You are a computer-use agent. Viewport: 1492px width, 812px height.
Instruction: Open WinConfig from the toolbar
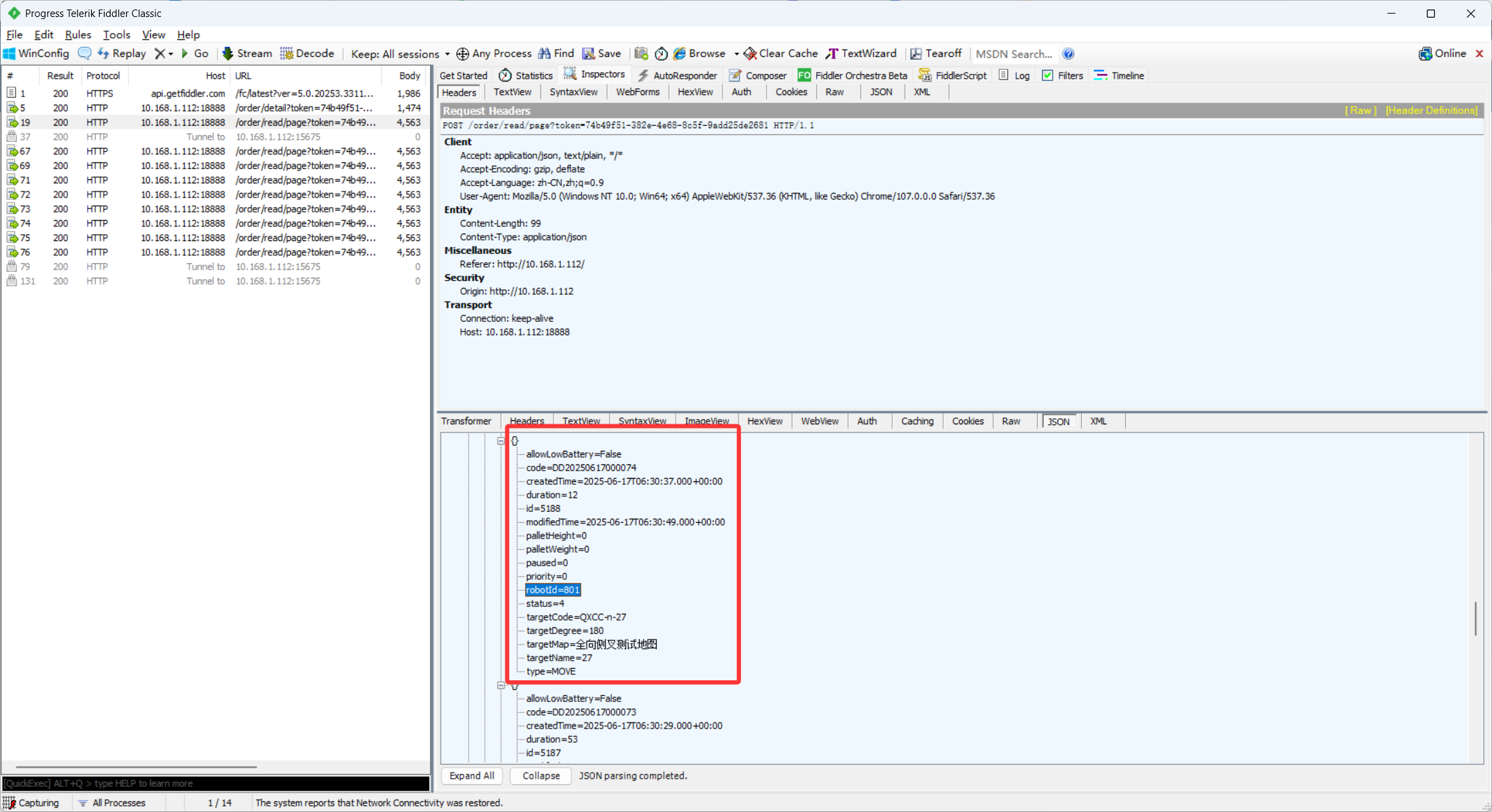37,54
